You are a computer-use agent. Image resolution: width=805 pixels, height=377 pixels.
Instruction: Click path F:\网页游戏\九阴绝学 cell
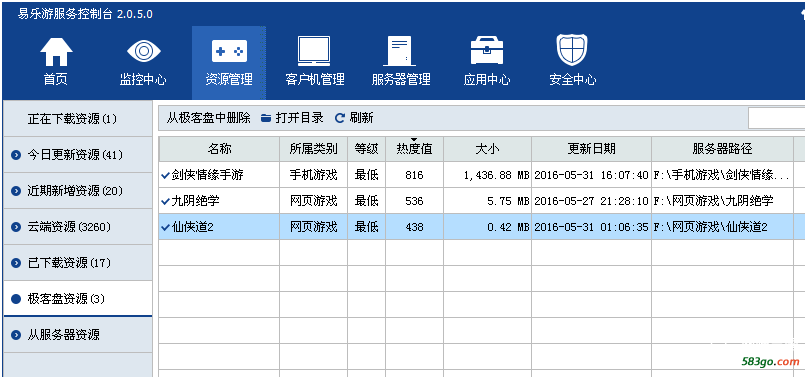[x=722, y=201]
